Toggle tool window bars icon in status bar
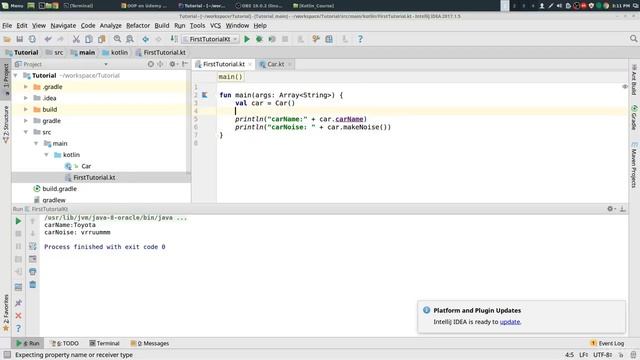The width and height of the screenshot is (640, 360). [7, 355]
